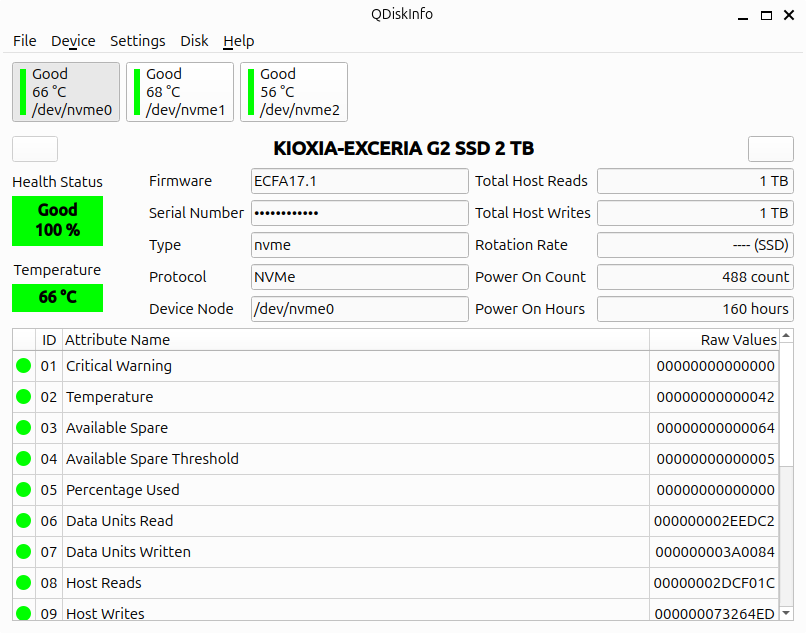Click the green status dot for Critical Warning

[24, 366]
